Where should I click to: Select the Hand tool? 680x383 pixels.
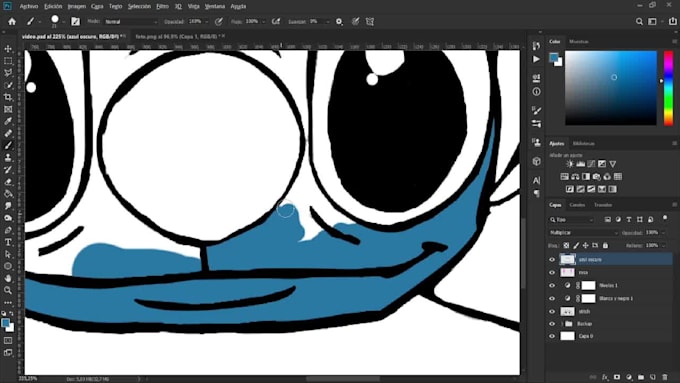[x=8, y=278]
